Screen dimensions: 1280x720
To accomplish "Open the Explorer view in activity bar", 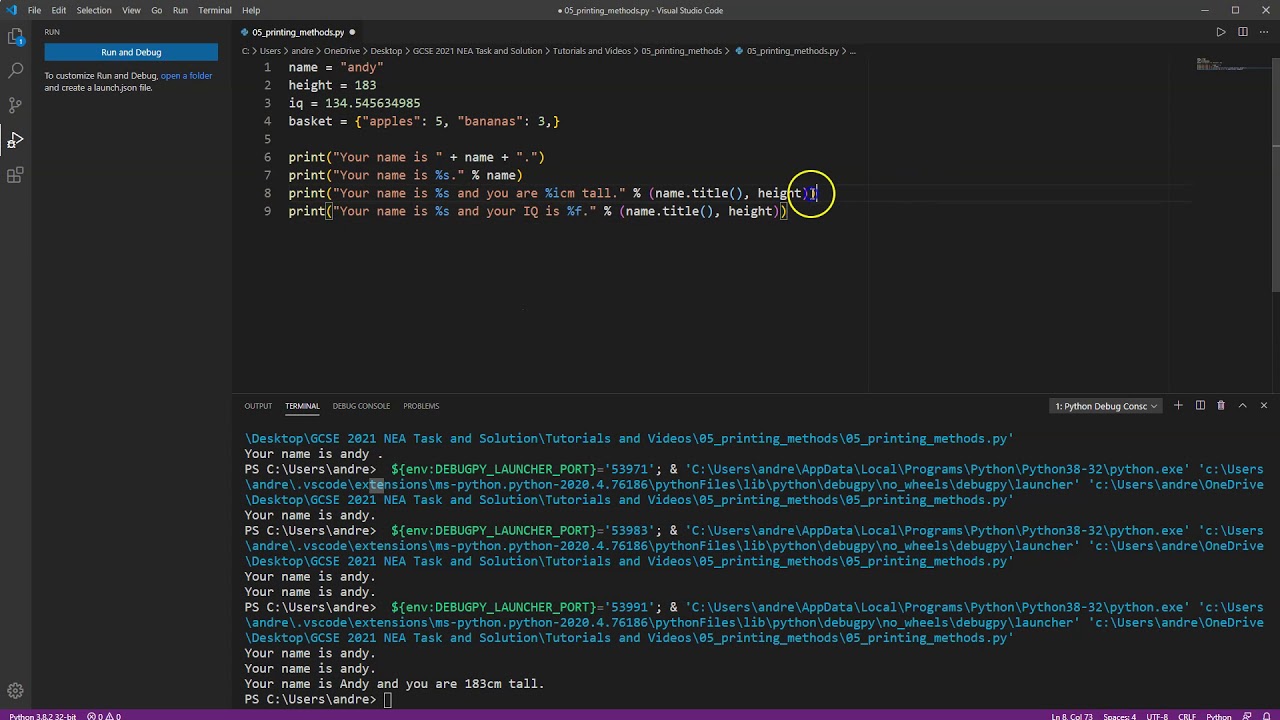I will tap(16, 37).
